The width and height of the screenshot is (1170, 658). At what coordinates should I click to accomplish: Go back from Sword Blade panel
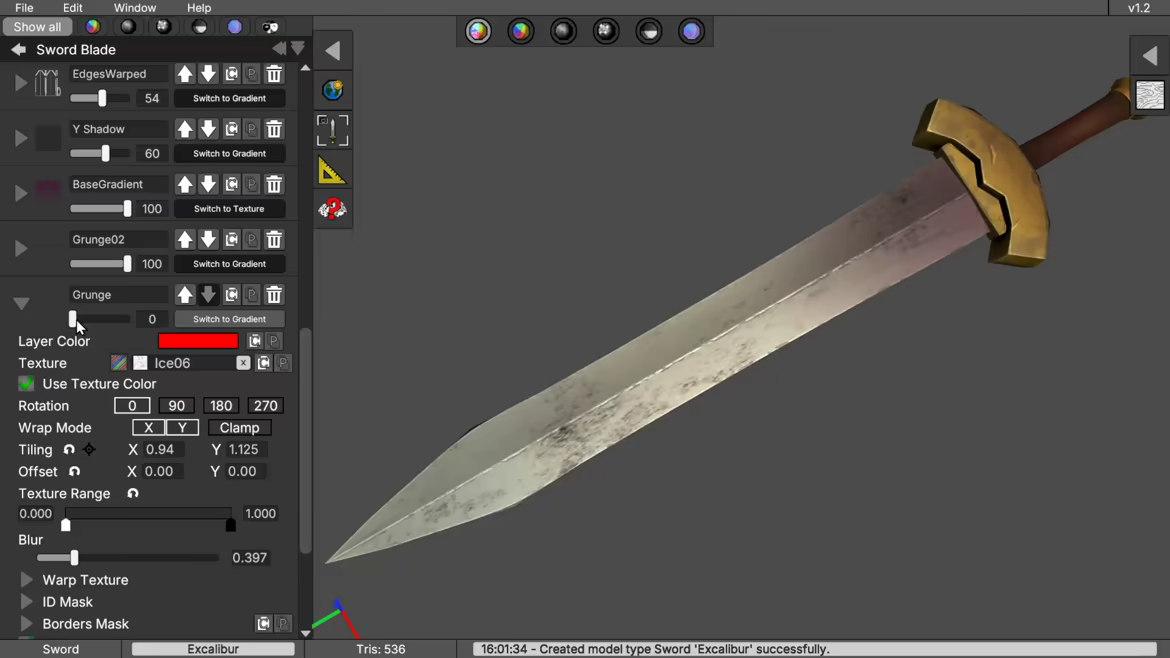pos(19,50)
